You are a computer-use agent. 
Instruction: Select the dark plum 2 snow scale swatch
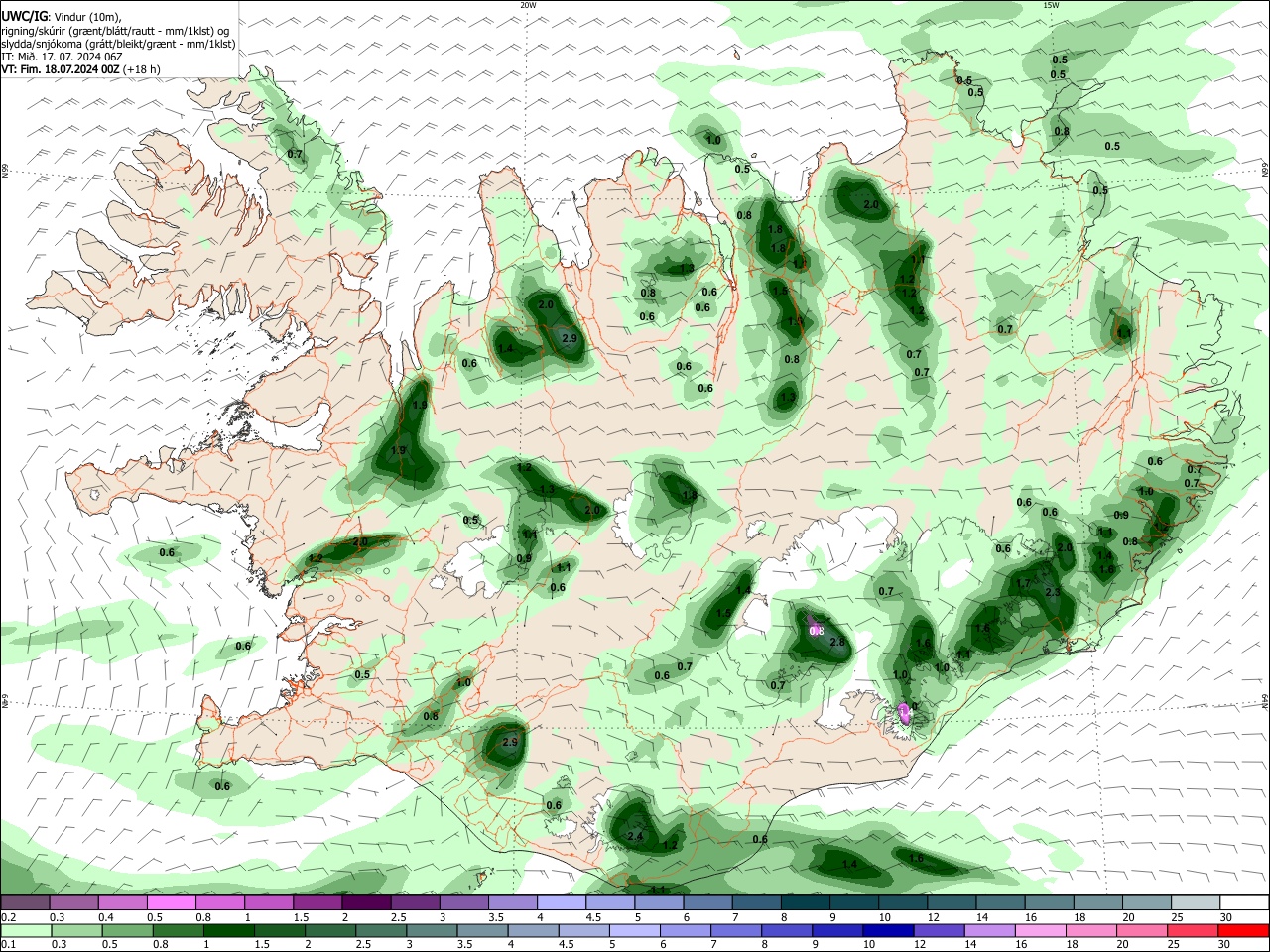pos(366,903)
